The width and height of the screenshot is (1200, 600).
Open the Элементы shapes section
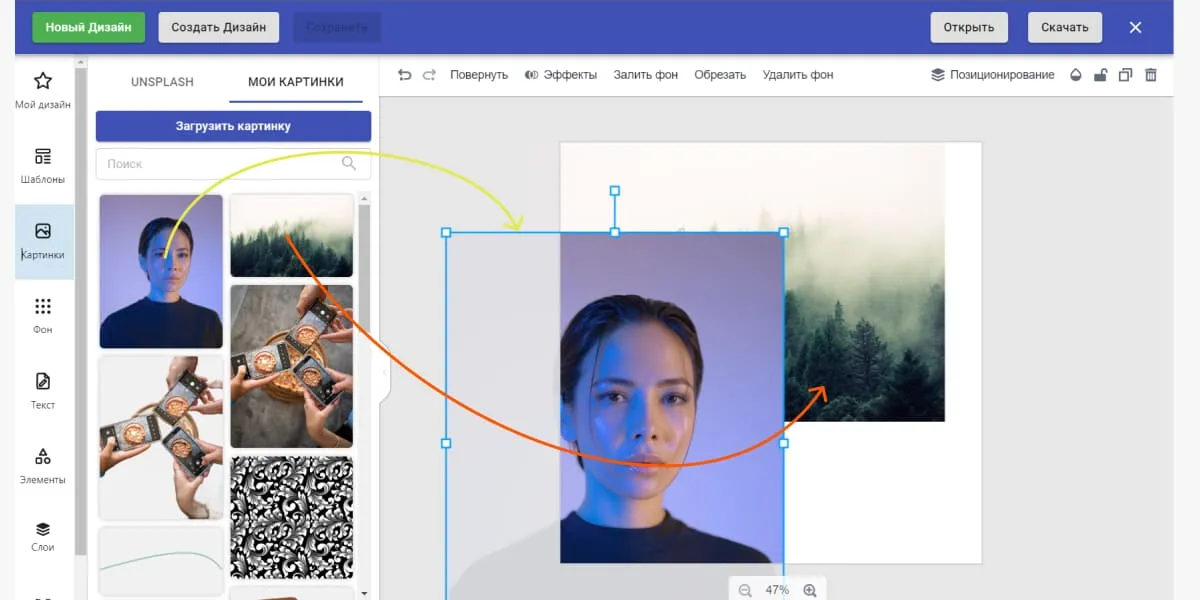[43, 466]
